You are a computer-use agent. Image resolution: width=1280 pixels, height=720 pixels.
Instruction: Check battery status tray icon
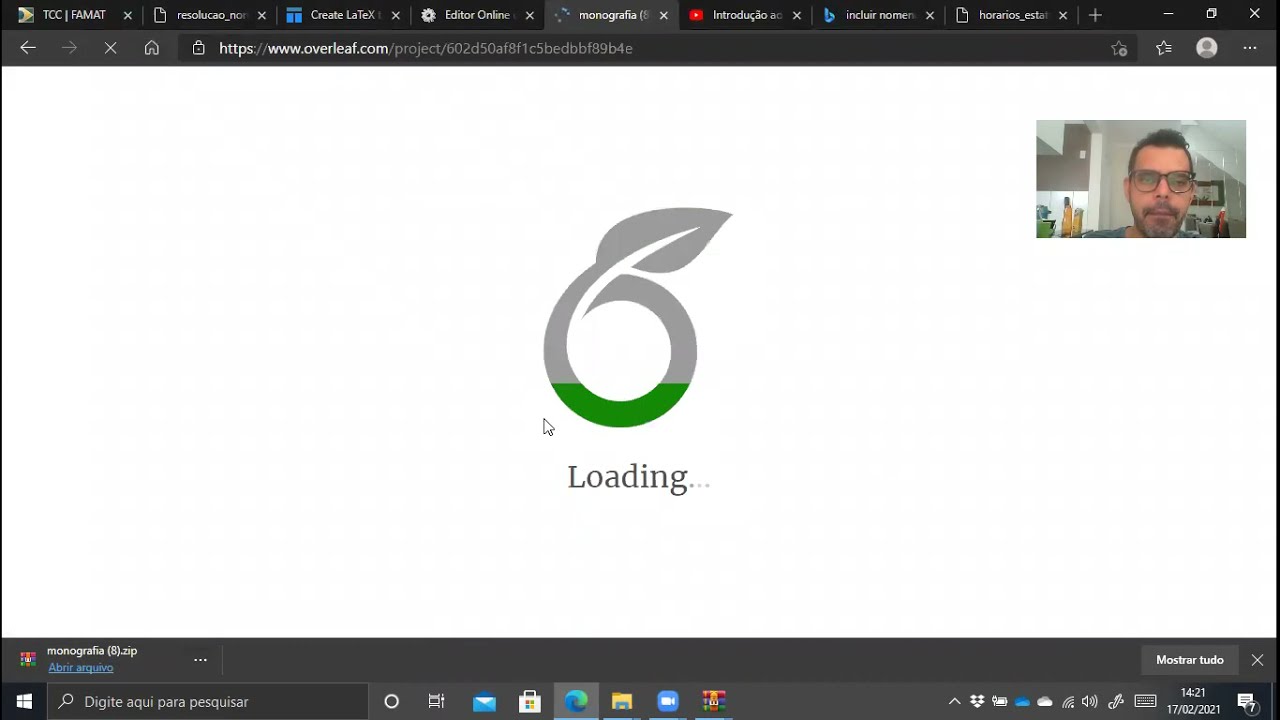(x=999, y=701)
